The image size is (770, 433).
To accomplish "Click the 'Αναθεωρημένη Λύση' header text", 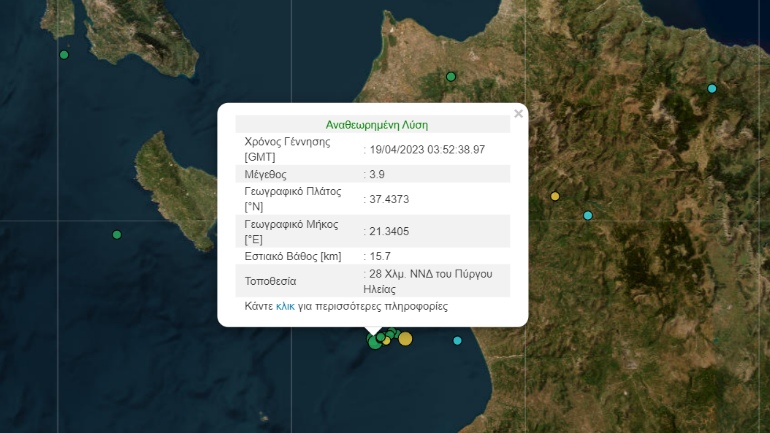I will coord(377,125).
